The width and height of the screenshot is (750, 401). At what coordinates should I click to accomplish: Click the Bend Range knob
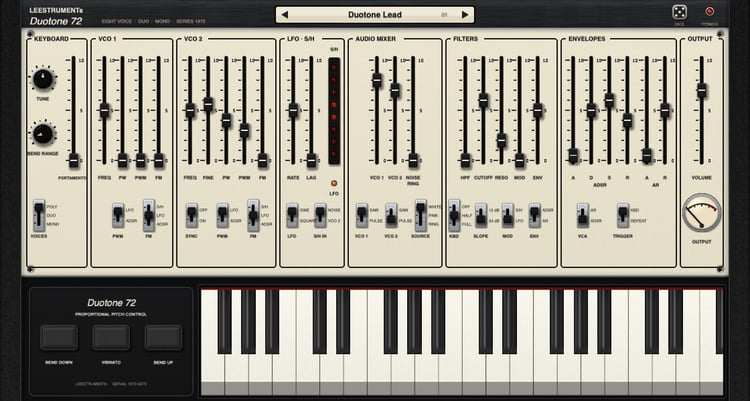click(x=43, y=134)
